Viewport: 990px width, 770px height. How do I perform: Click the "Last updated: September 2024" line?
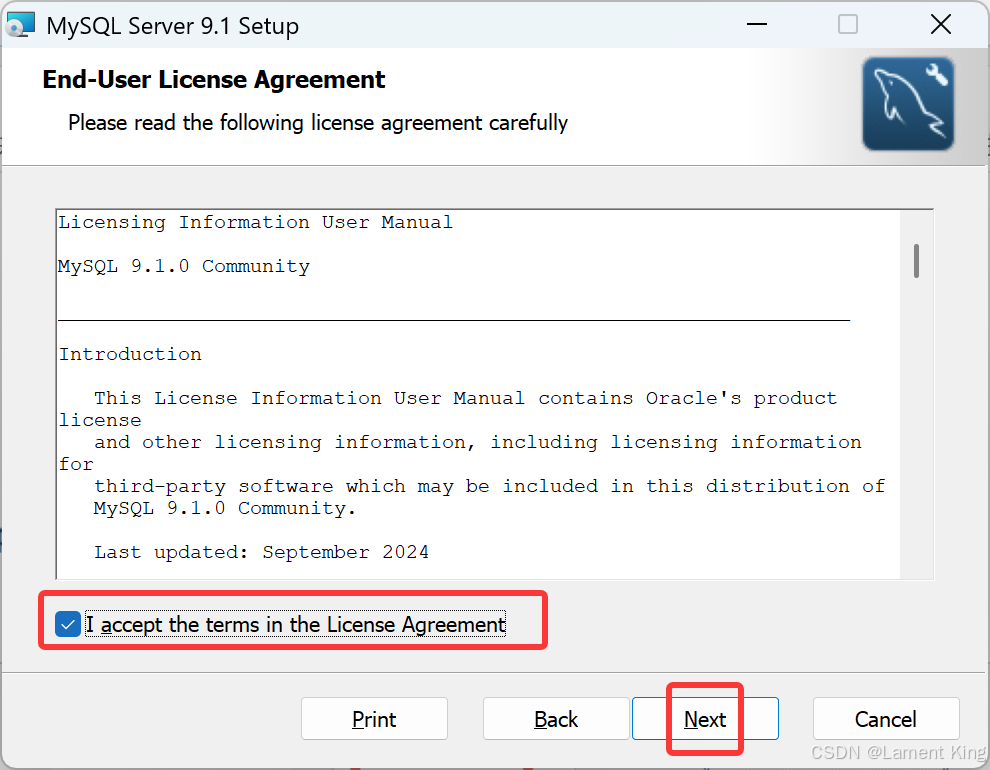260,551
